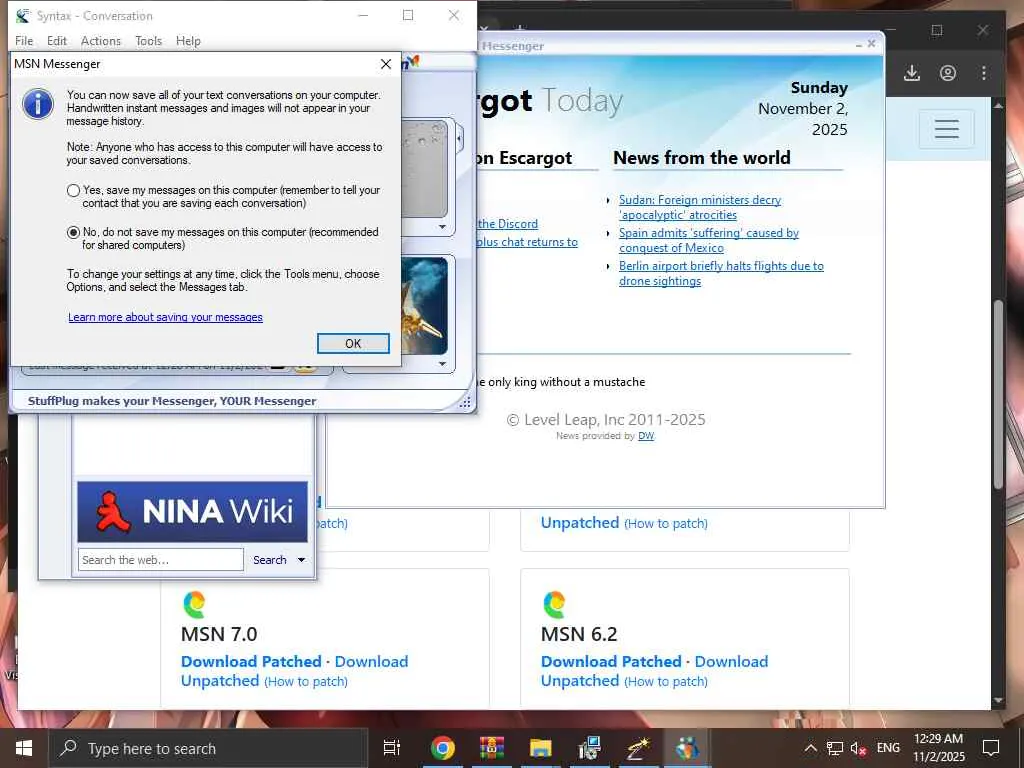Click the Conversation window title bar icon
Image resolution: width=1024 pixels, height=768 pixels.
tap(23, 16)
